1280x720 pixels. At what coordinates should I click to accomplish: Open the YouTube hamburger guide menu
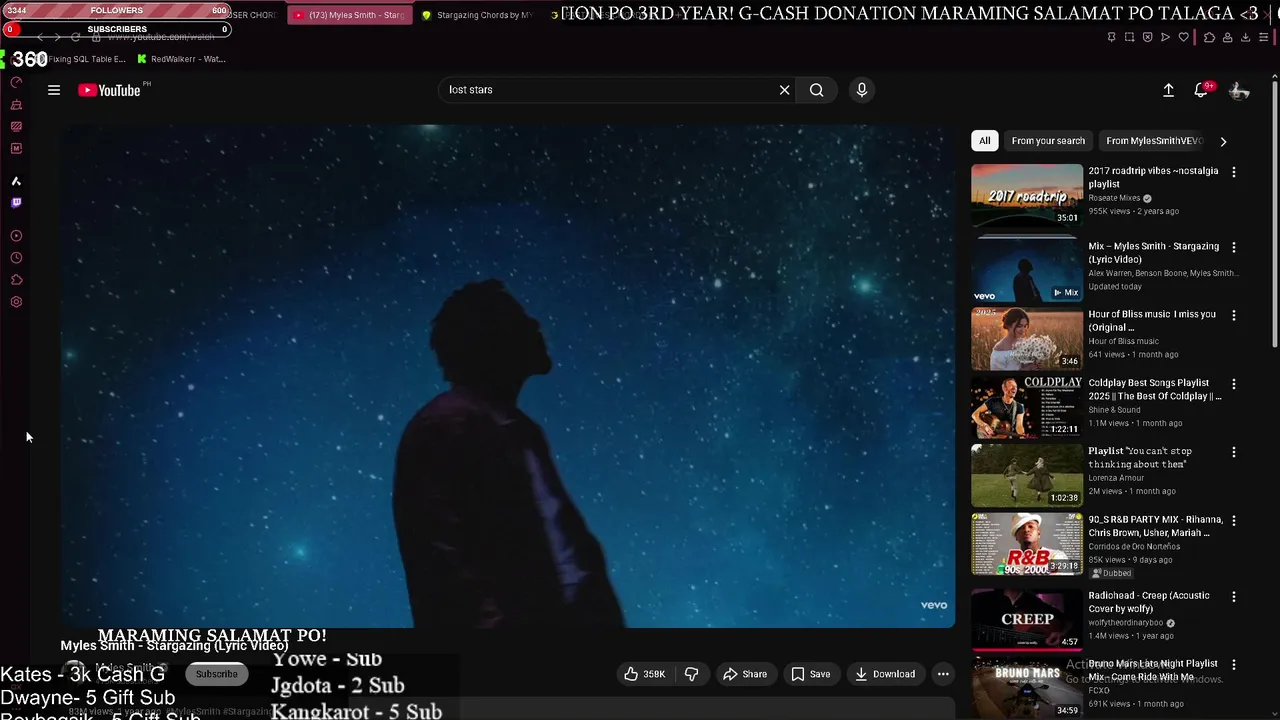(54, 90)
